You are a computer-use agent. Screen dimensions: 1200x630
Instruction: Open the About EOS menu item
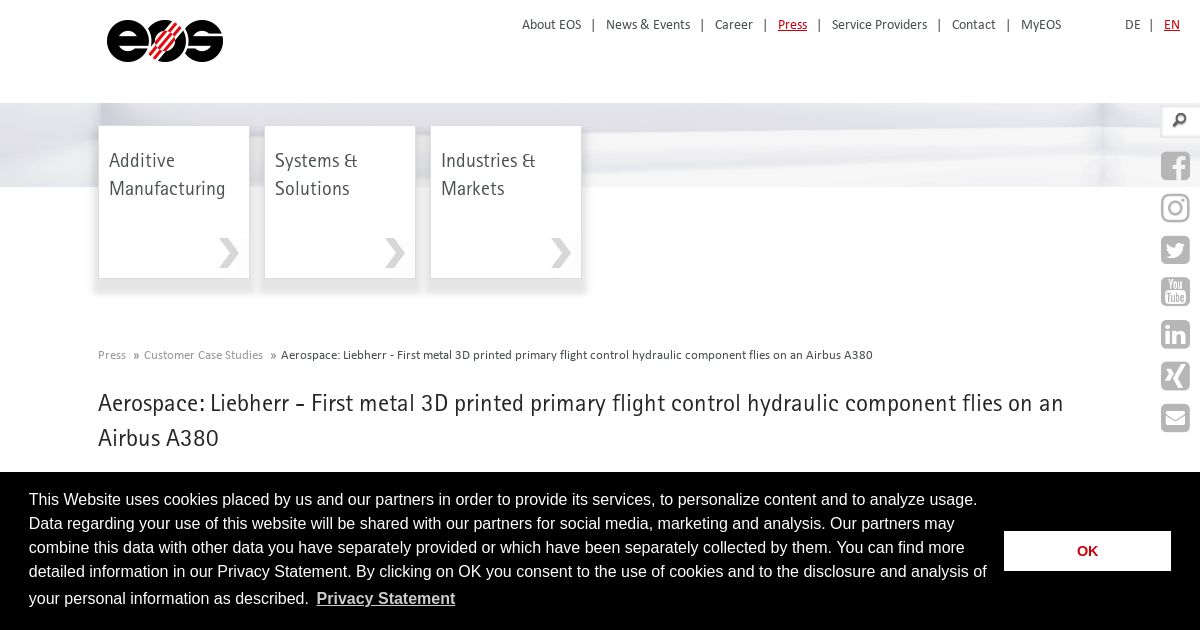click(x=551, y=25)
